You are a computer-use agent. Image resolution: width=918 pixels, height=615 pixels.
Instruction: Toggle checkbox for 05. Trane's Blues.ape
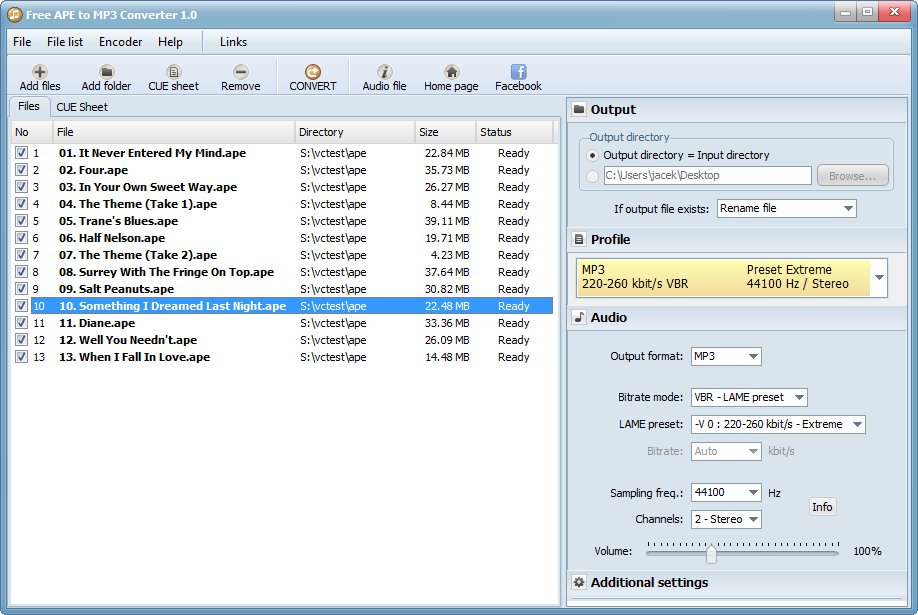pyautogui.click(x=22, y=221)
